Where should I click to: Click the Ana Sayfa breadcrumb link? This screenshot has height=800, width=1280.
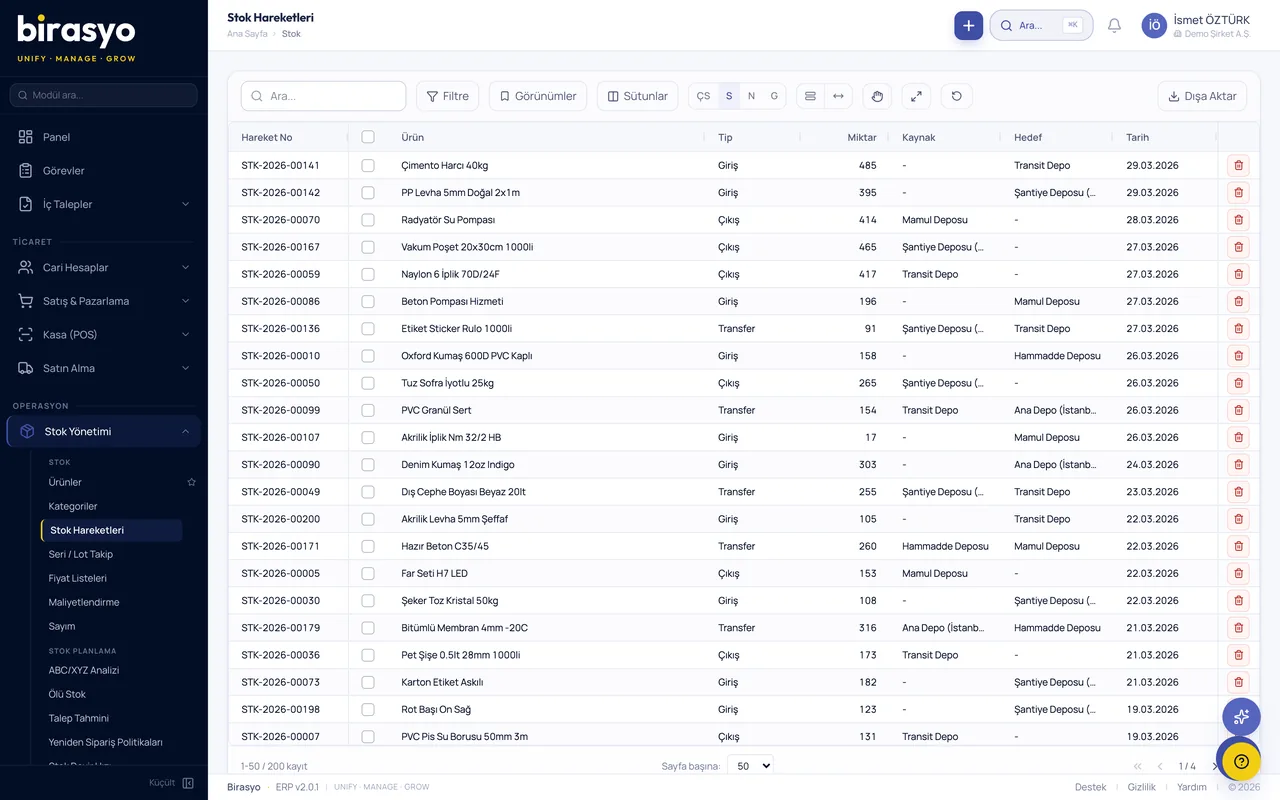[247, 34]
